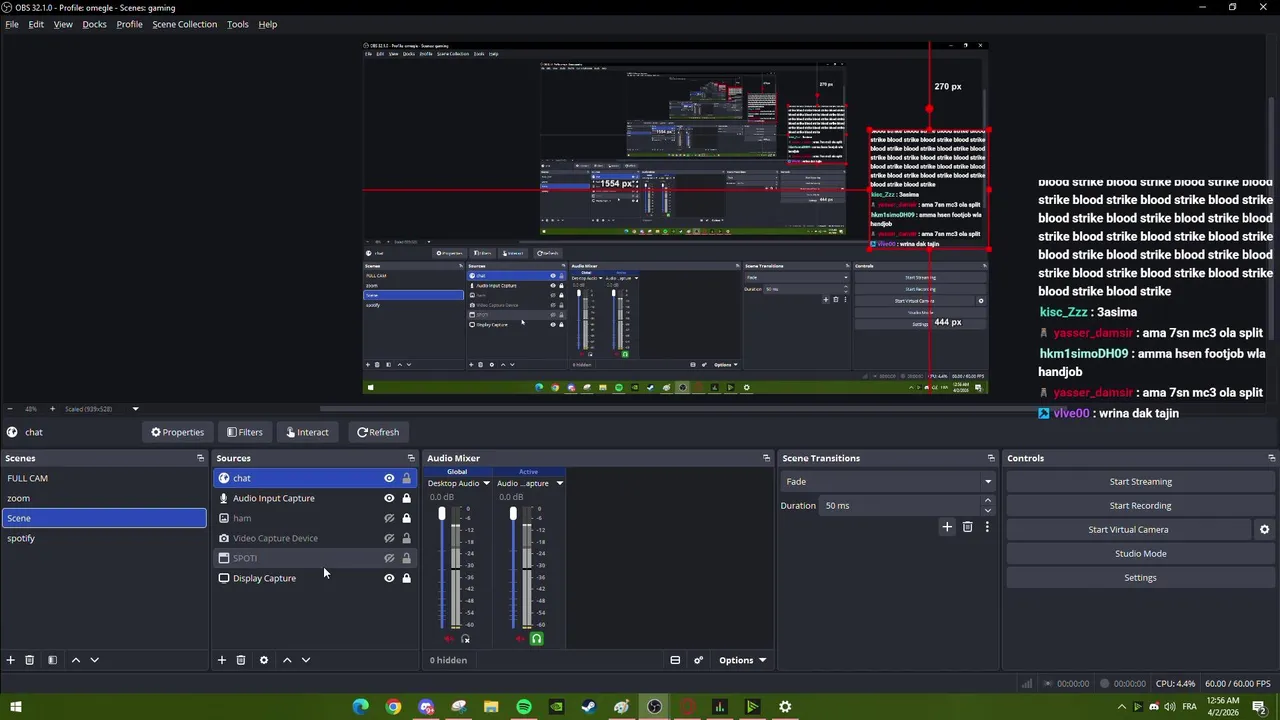
Task: Open source Properties button
Action: point(177,432)
